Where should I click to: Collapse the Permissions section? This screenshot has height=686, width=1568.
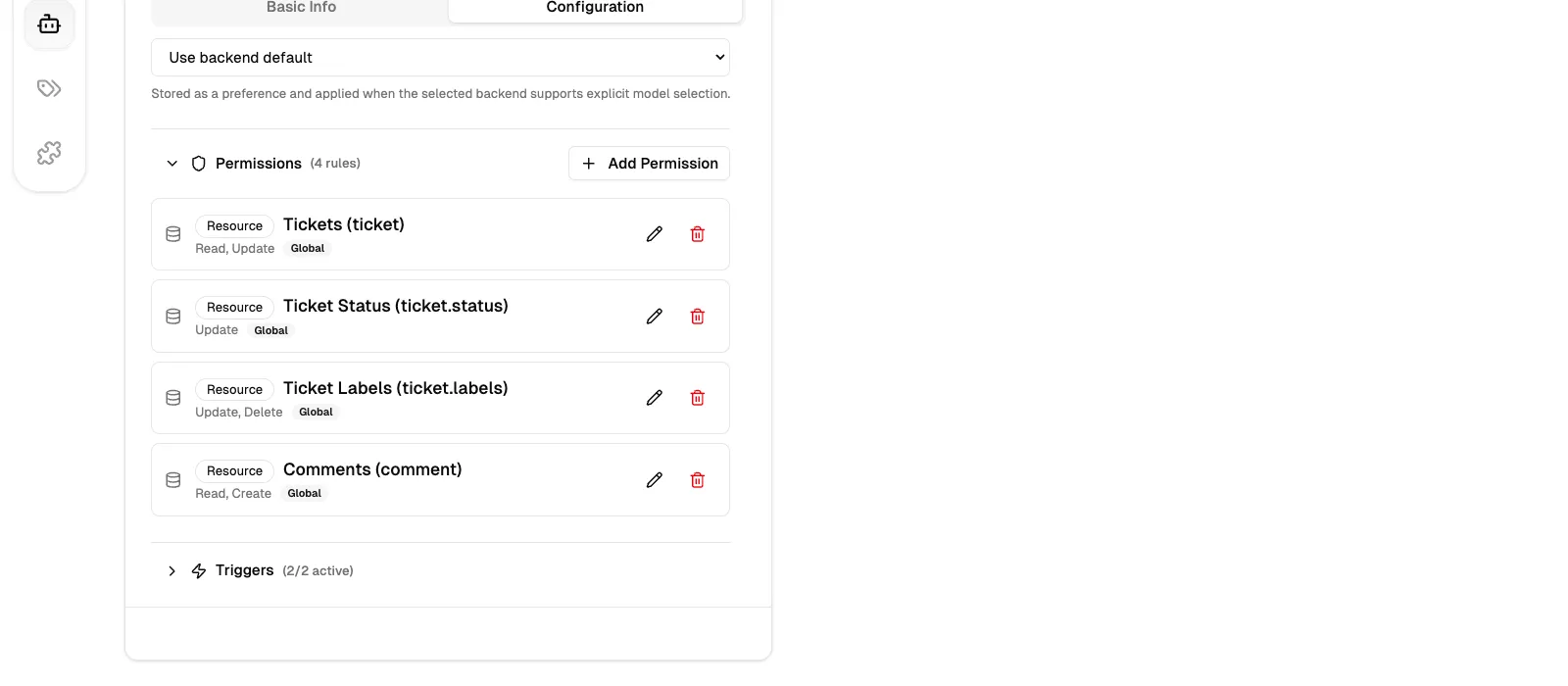171,164
